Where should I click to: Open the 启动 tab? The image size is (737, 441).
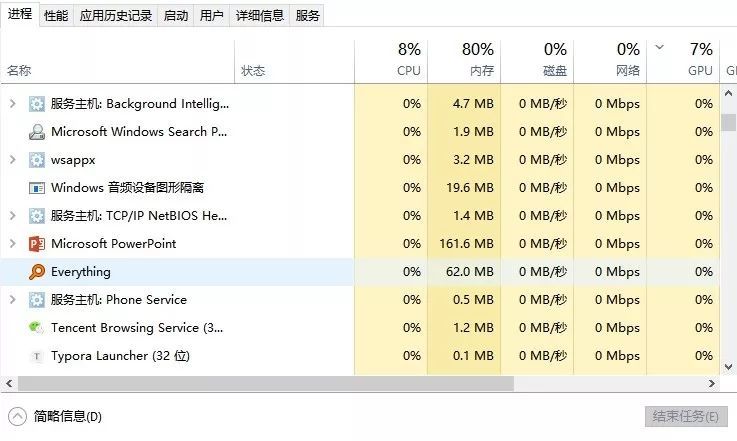click(x=176, y=16)
